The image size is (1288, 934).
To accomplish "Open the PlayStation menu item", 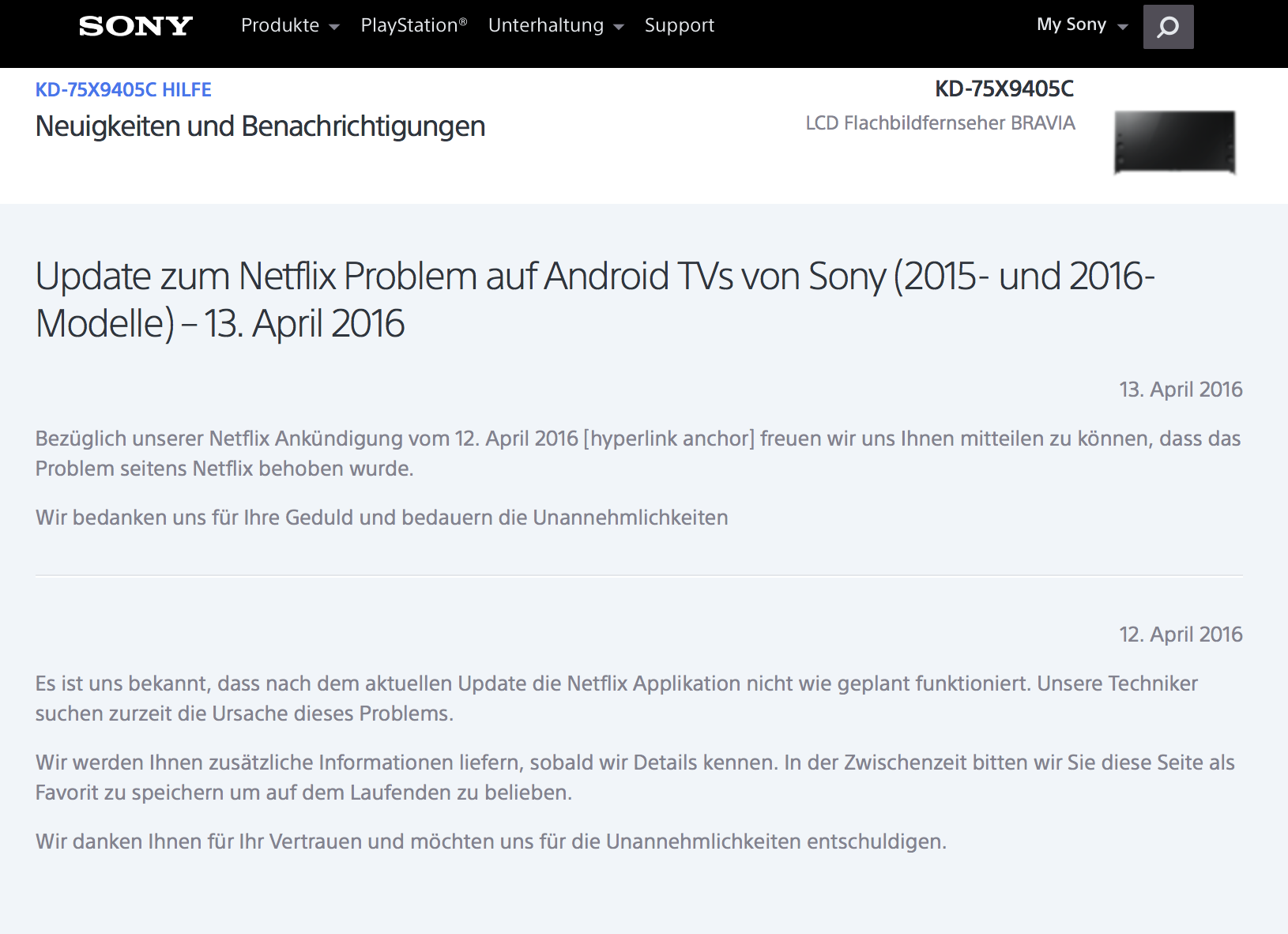I will pyautogui.click(x=414, y=25).
